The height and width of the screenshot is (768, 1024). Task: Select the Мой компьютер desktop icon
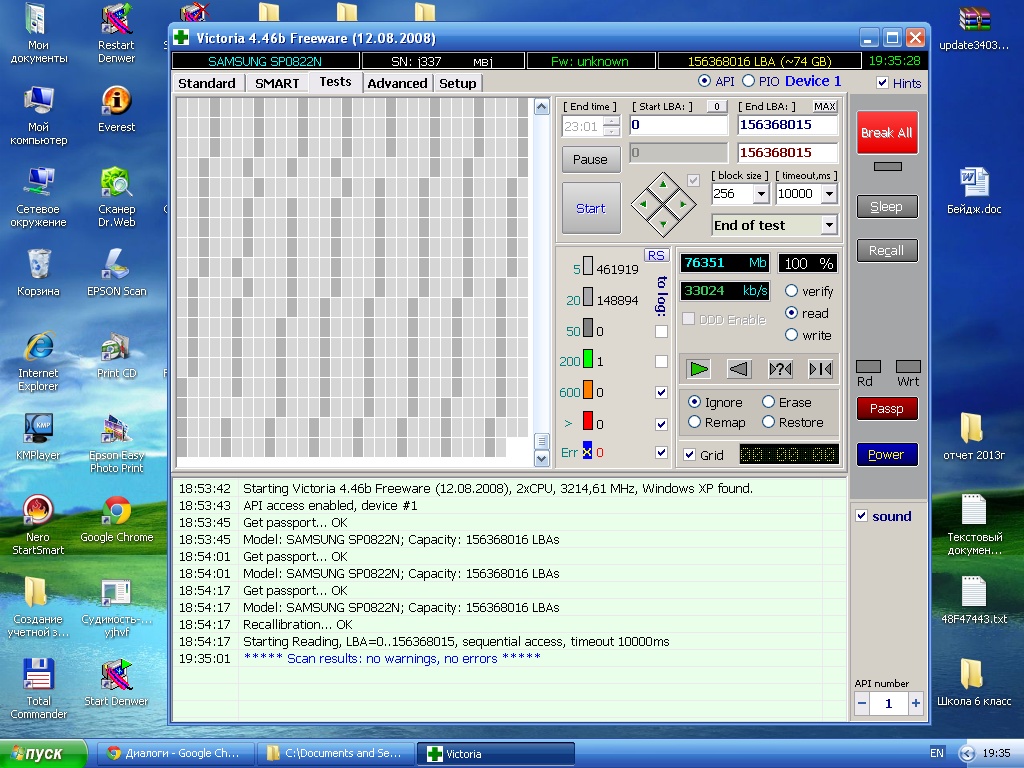38,115
